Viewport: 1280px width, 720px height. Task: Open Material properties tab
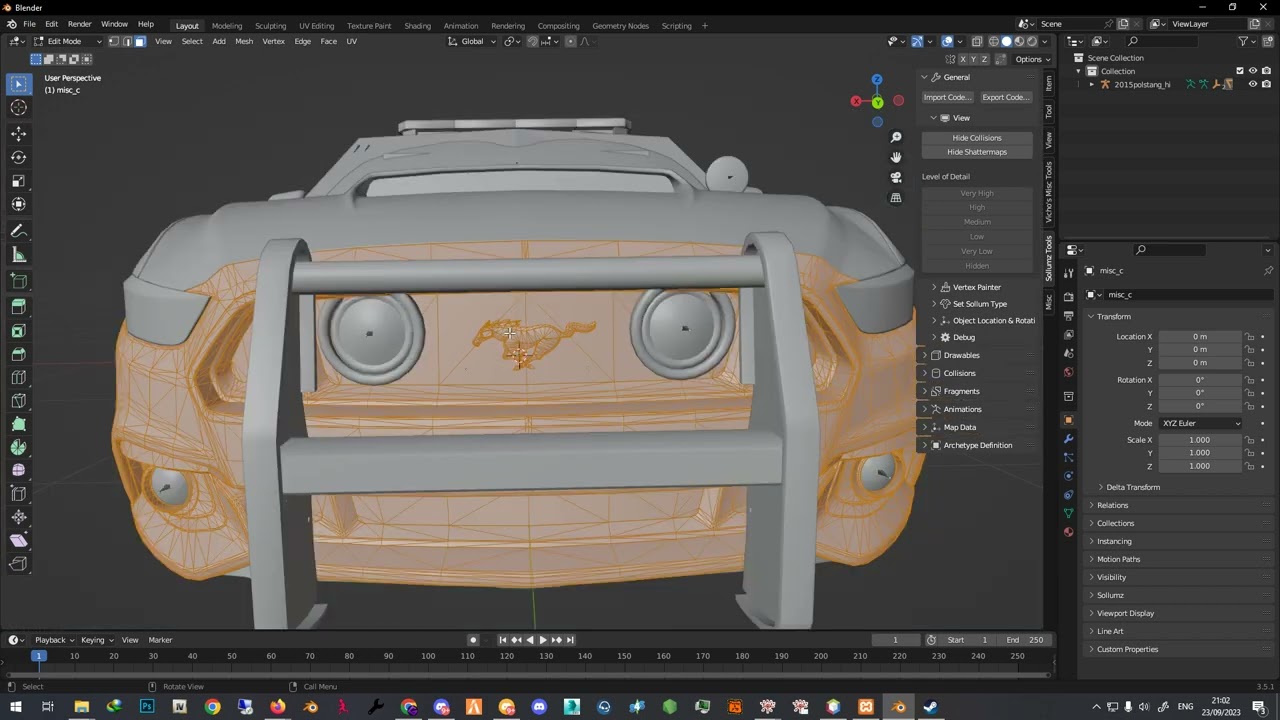(1069, 532)
